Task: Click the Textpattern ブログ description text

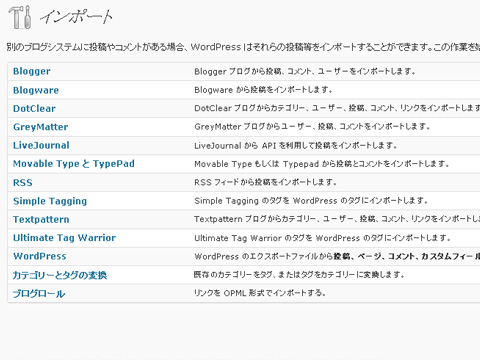Action: (337, 219)
